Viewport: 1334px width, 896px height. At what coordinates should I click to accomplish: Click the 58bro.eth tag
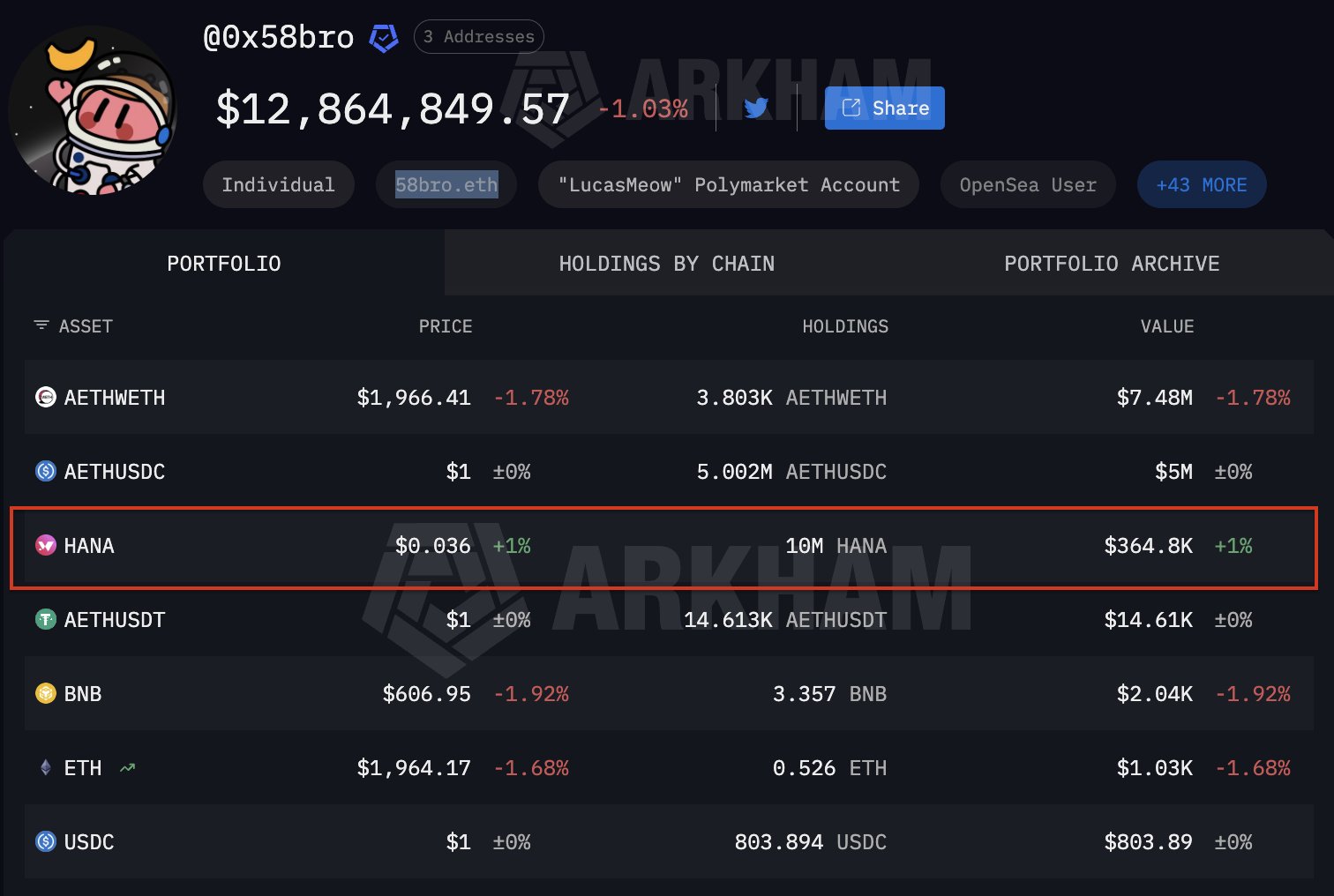[446, 185]
